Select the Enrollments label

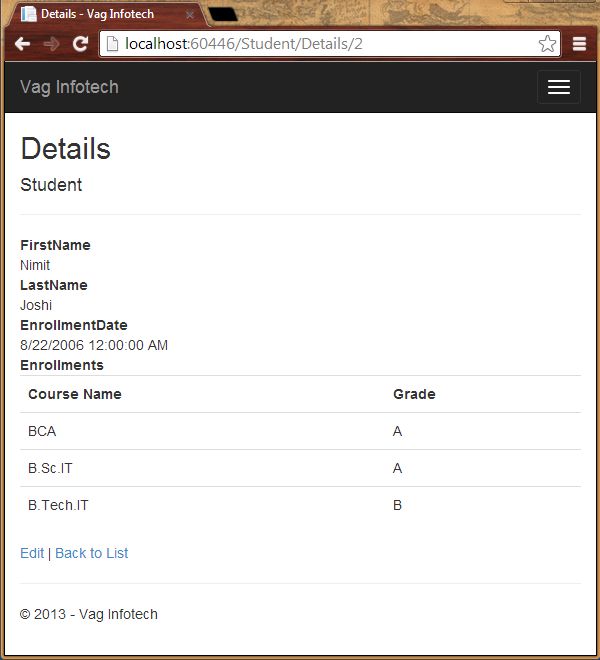tap(62, 365)
